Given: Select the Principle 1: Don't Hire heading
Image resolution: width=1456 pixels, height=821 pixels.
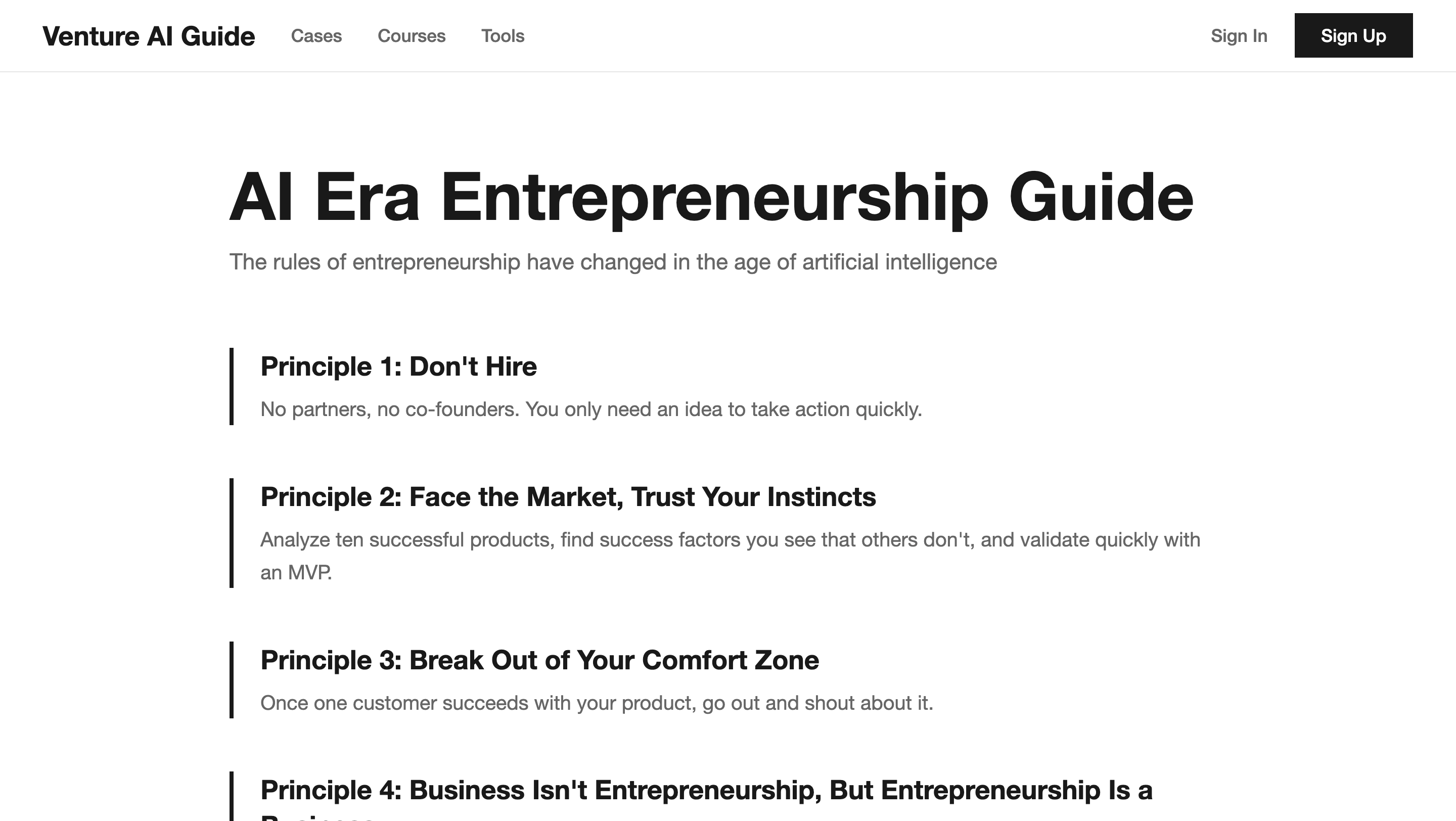Looking at the screenshot, I should point(398,366).
